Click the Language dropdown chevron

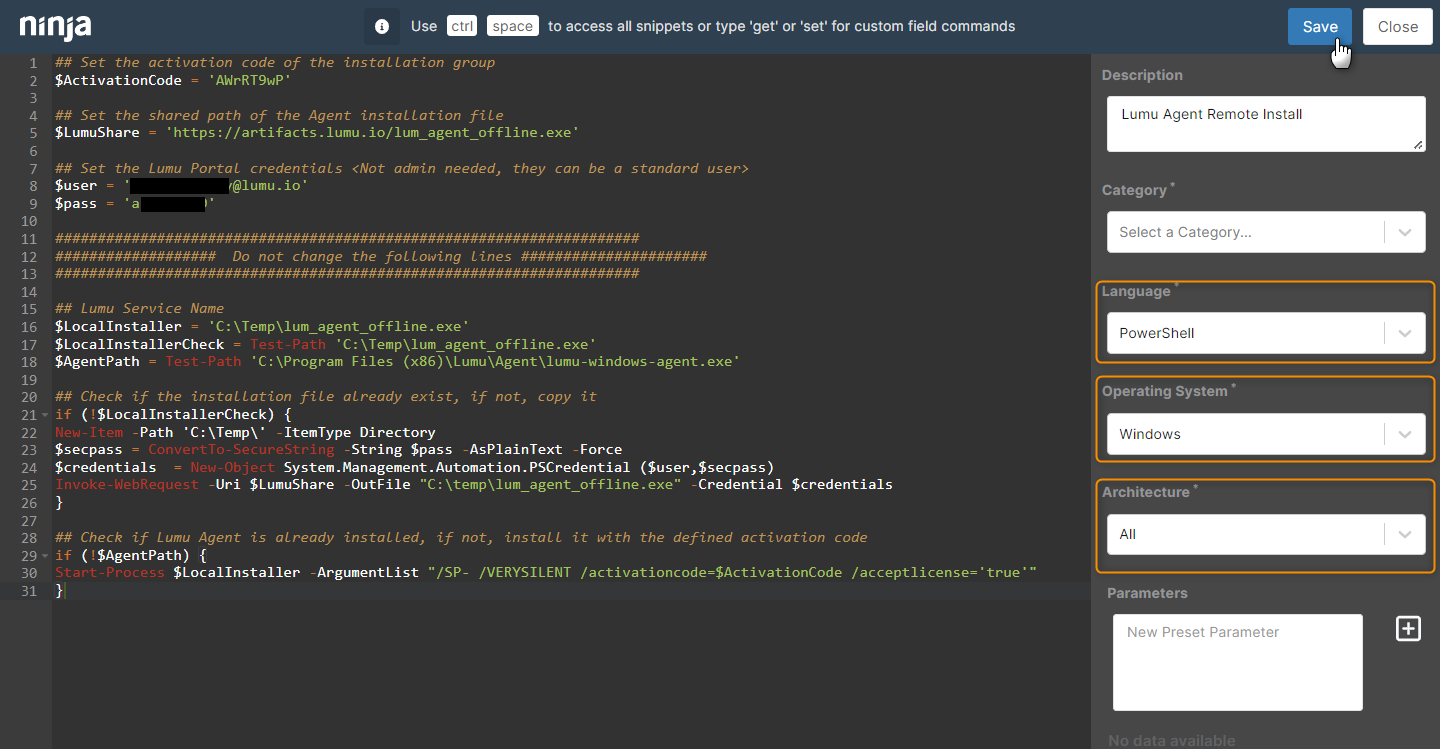point(1404,331)
